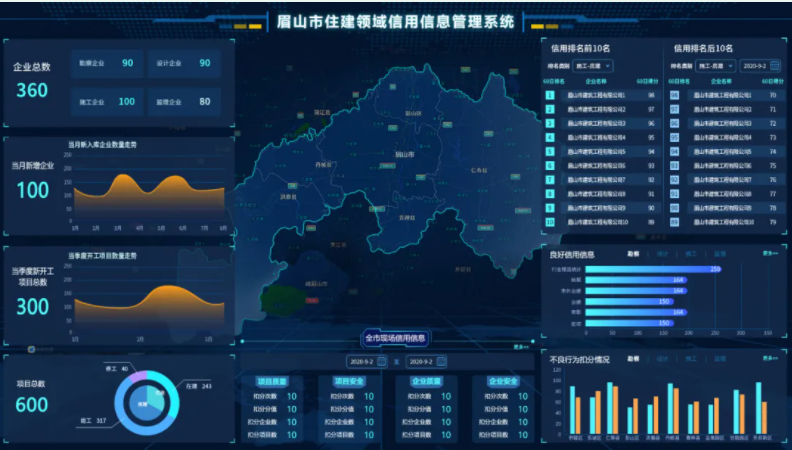
Task: Click rank badge 5 in top 10 list
Action: pyautogui.click(x=549, y=151)
